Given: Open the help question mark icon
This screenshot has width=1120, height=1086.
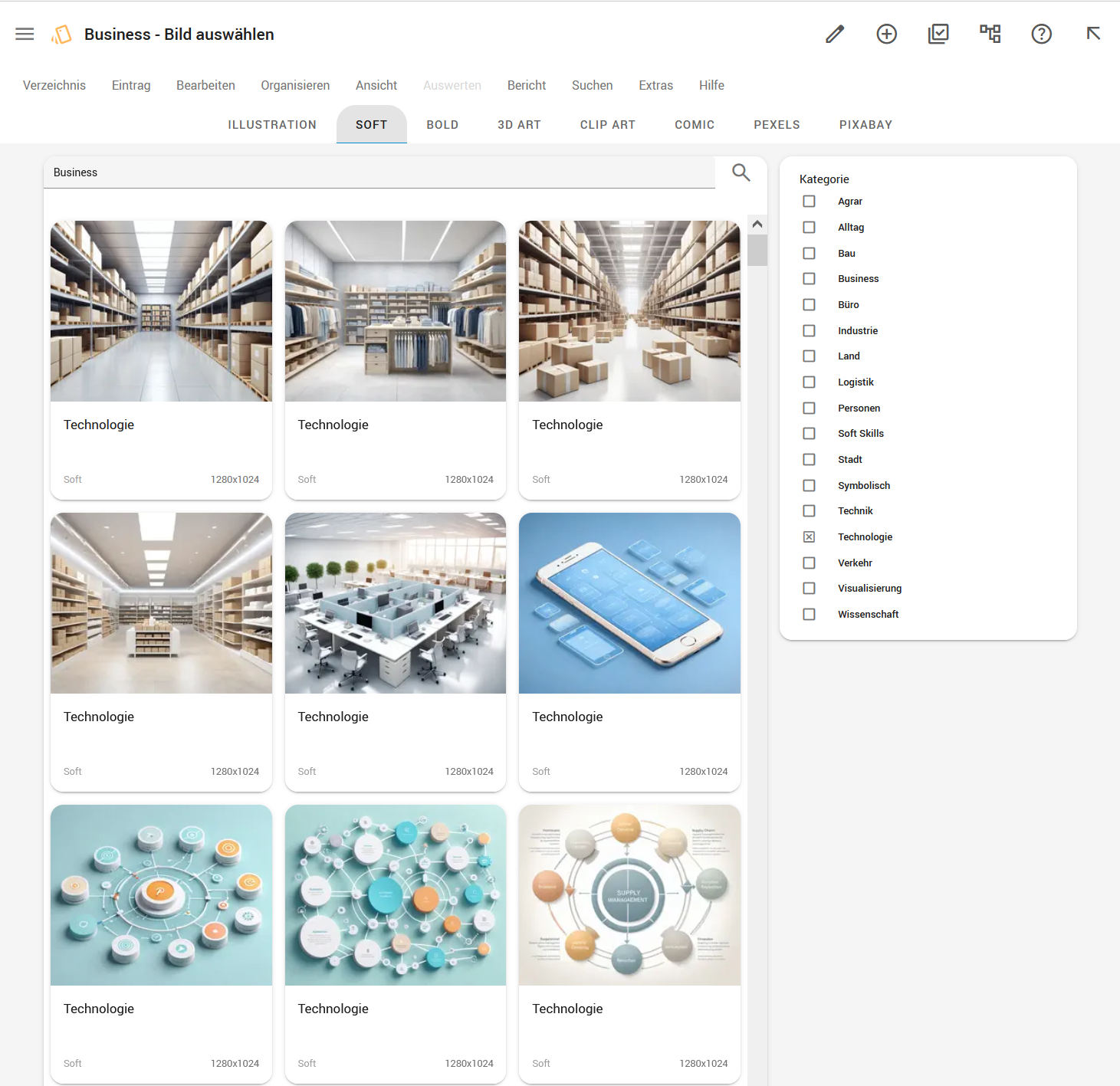Looking at the screenshot, I should click(x=1042, y=34).
